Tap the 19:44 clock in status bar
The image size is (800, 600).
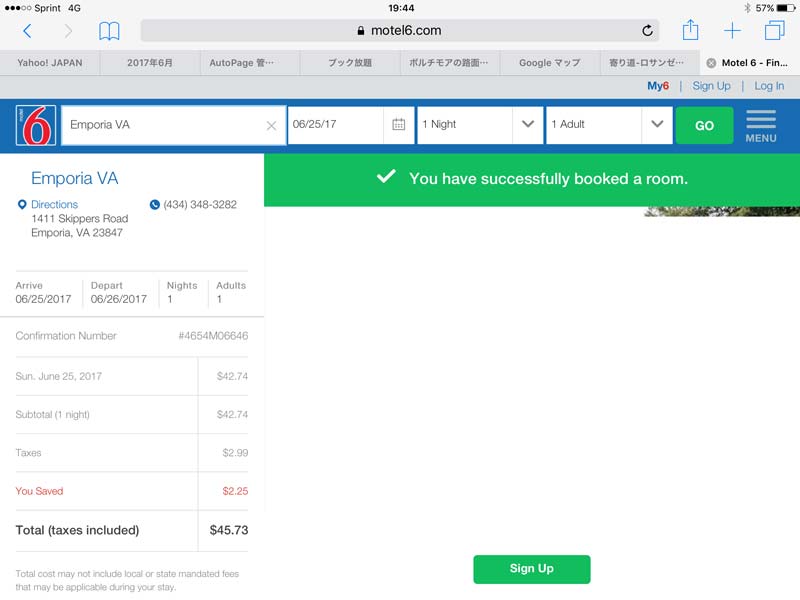pos(401,8)
